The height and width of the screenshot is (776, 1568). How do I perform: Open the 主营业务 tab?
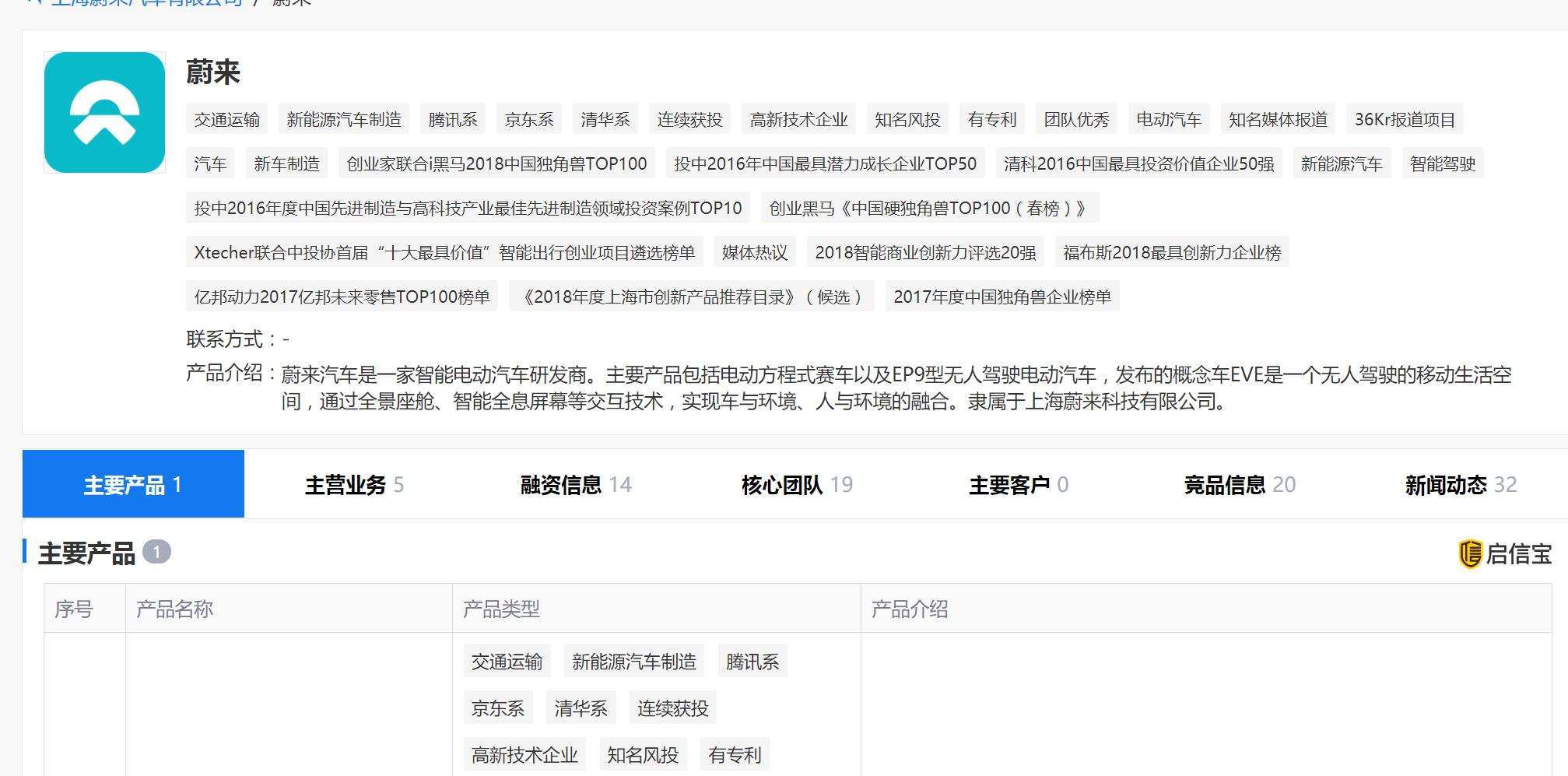coord(355,484)
